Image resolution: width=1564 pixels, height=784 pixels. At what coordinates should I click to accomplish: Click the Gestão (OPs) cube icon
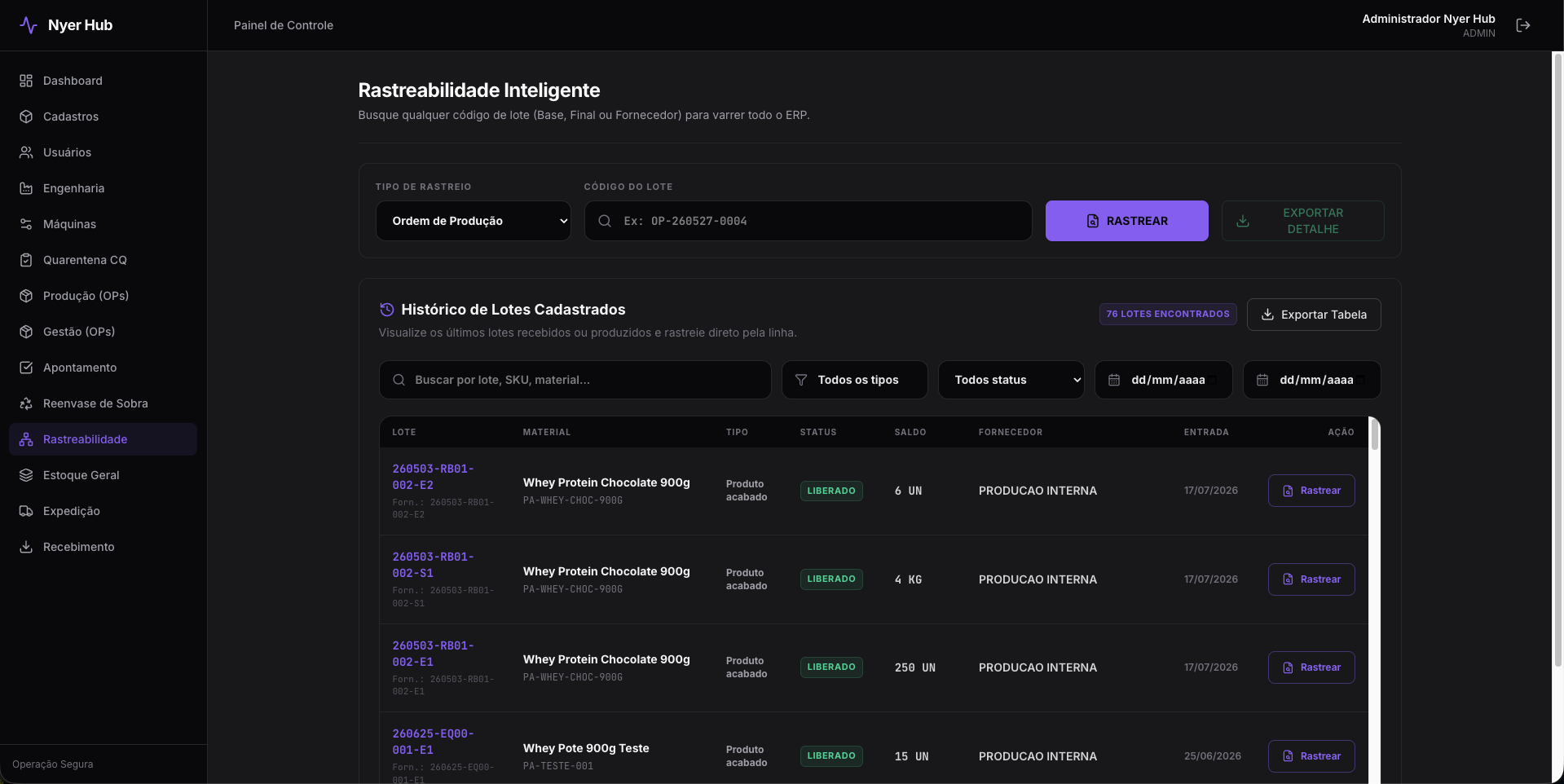(x=26, y=332)
